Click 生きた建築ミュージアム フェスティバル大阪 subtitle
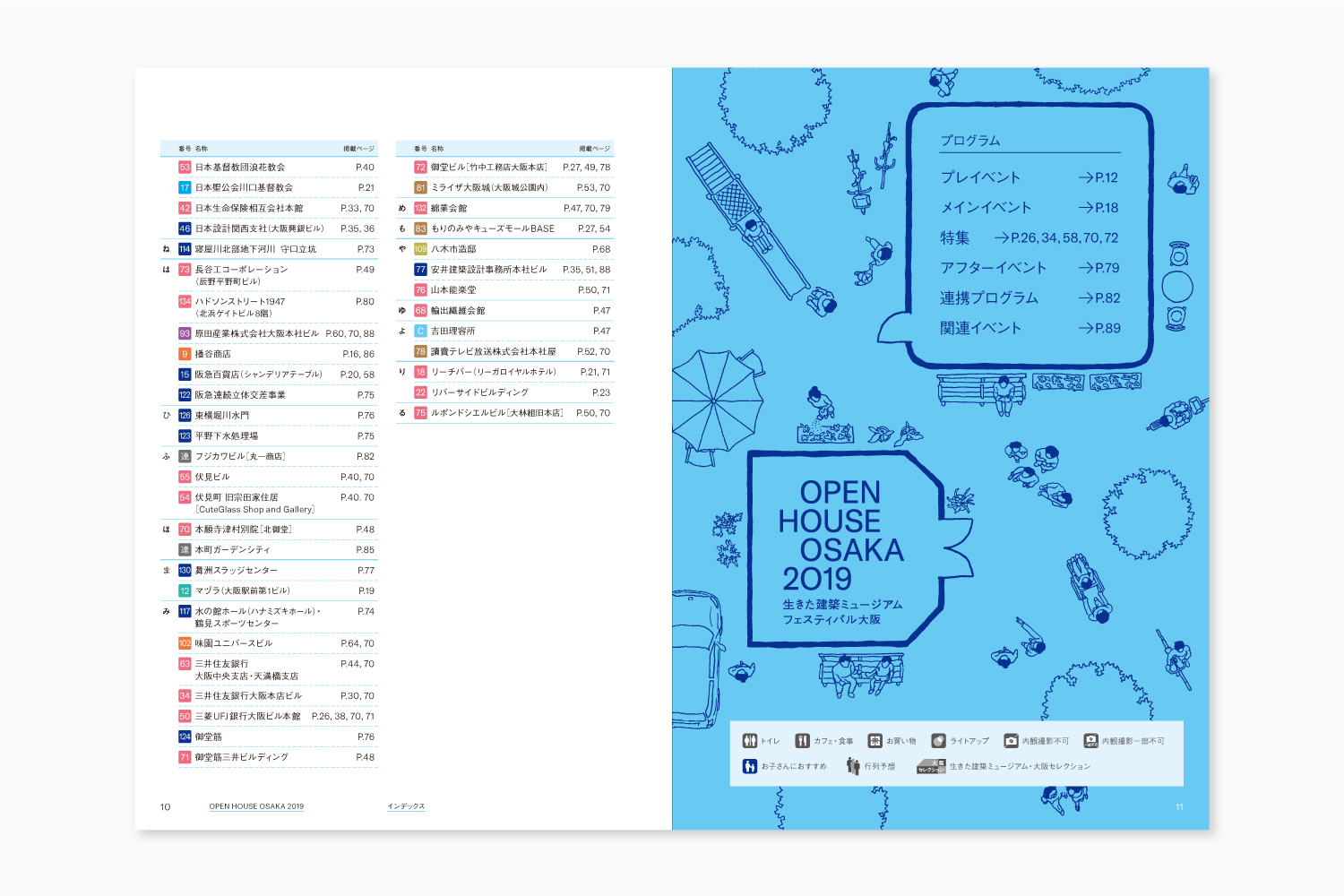This screenshot has width=1344, height=896. click(x=842, y=612)
